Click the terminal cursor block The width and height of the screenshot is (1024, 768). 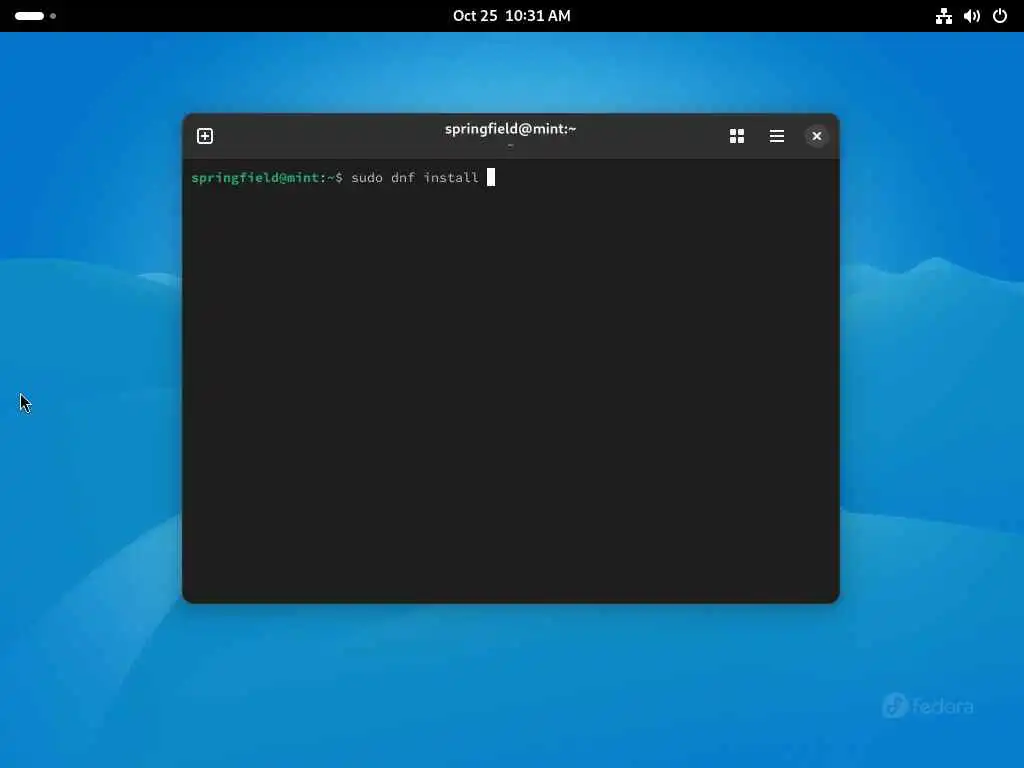pos(491,177)
